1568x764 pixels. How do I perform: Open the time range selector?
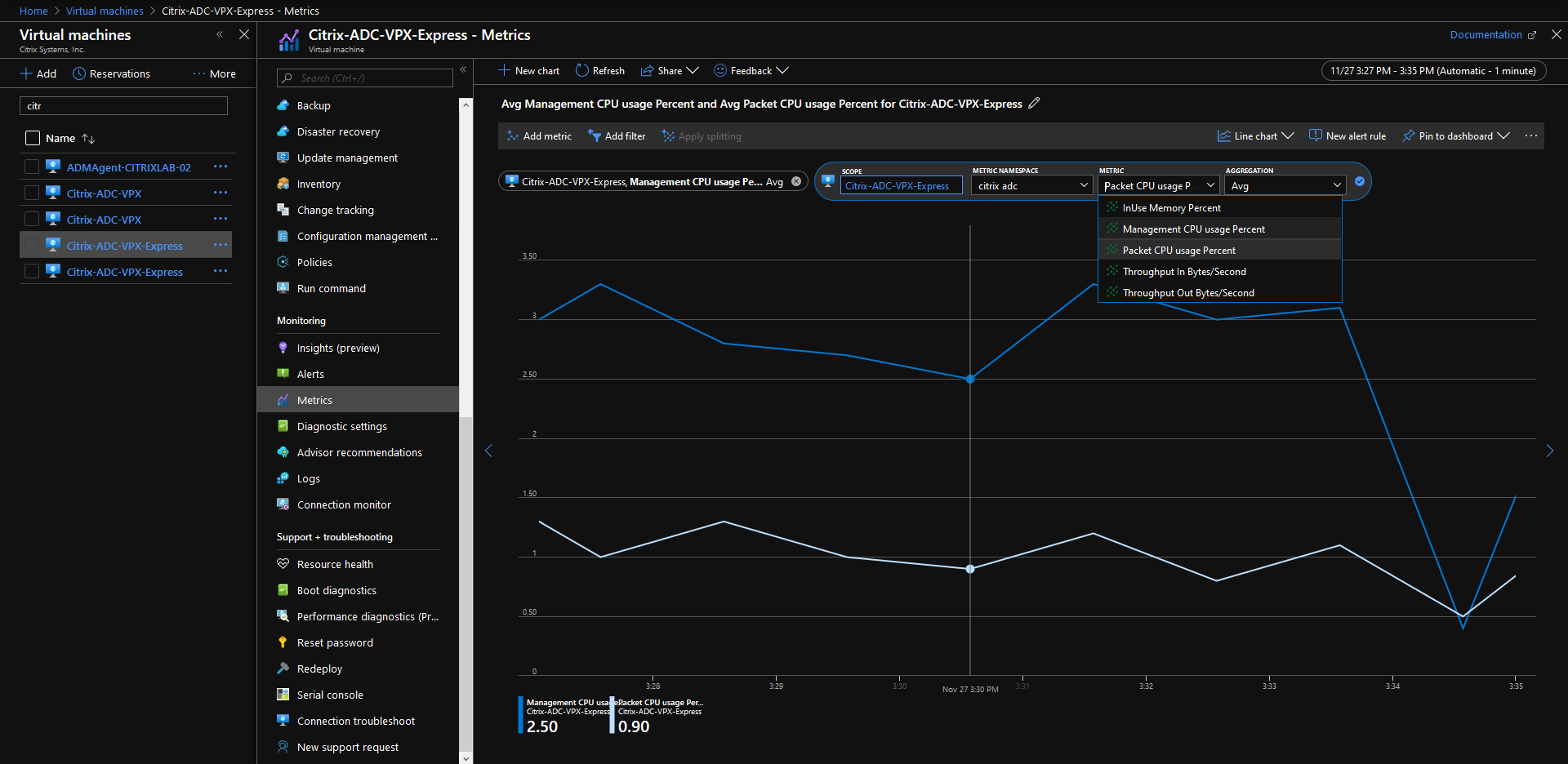1433,70
